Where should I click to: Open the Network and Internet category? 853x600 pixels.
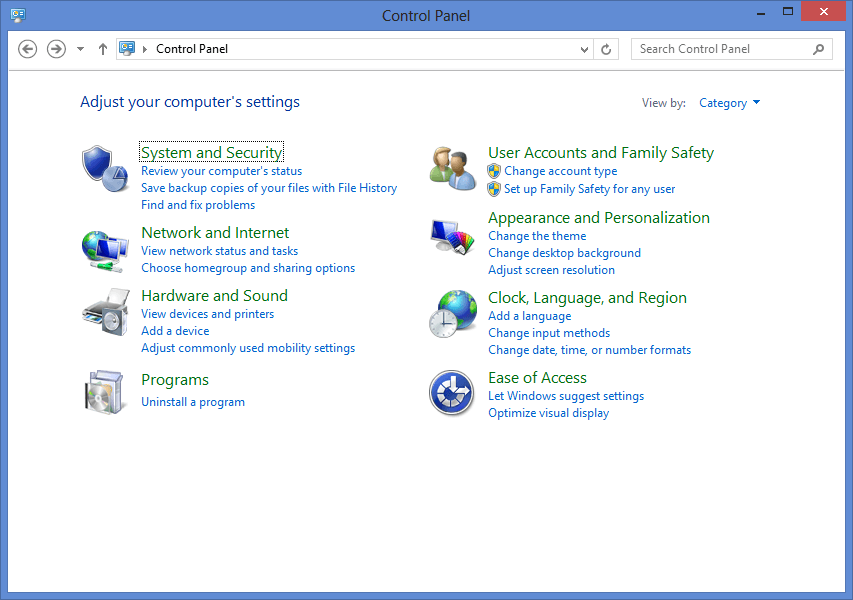(215, 233)
